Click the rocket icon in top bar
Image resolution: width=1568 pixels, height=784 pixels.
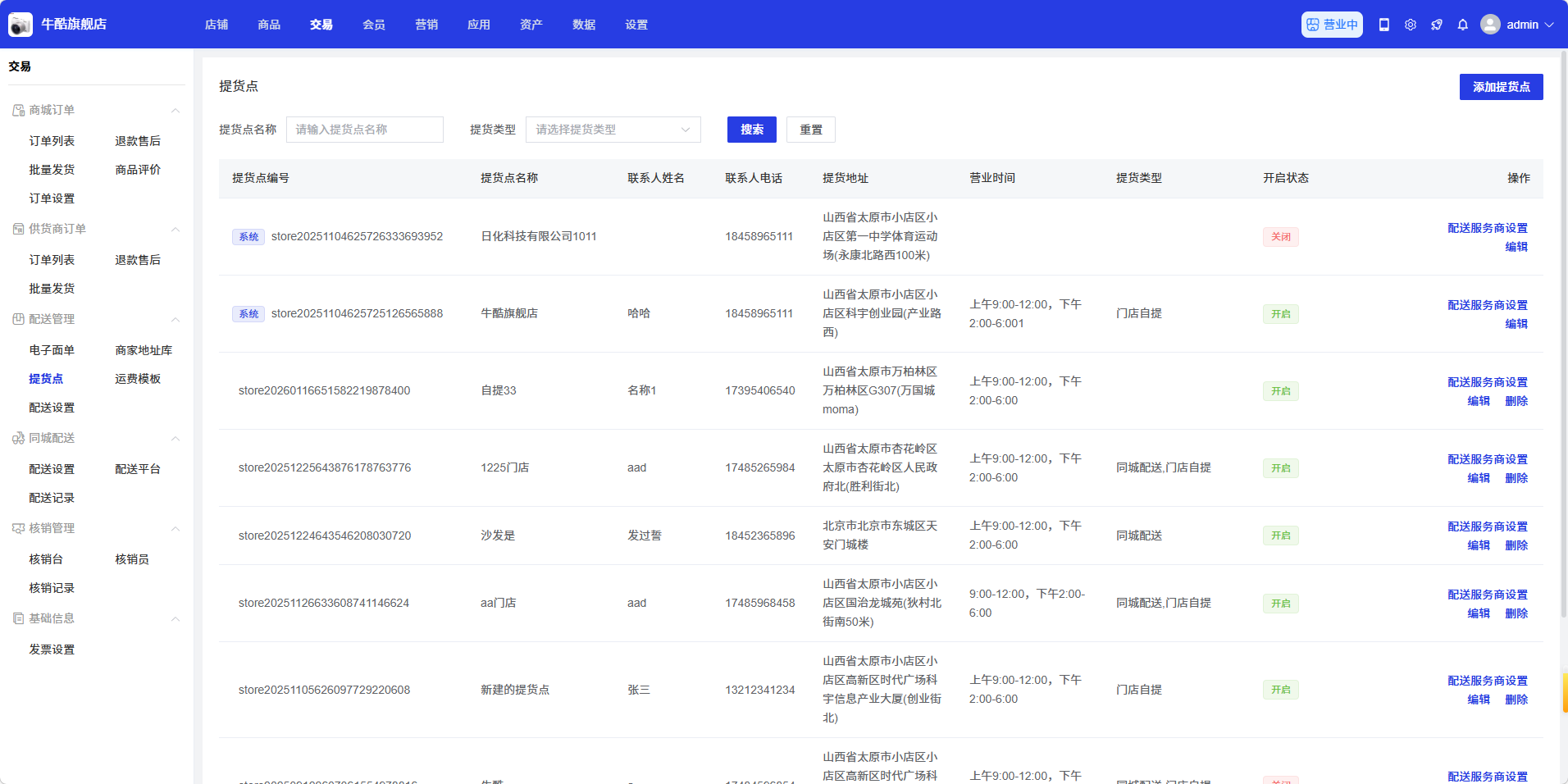[1437, 25]
